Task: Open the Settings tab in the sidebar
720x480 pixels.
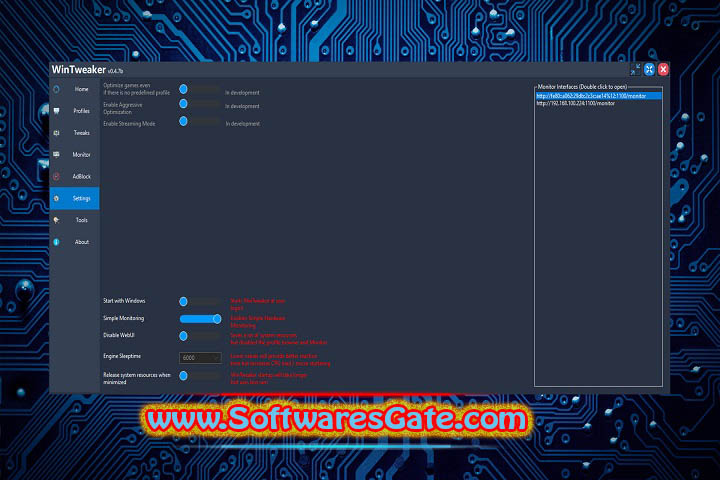Action: [74, 198]
